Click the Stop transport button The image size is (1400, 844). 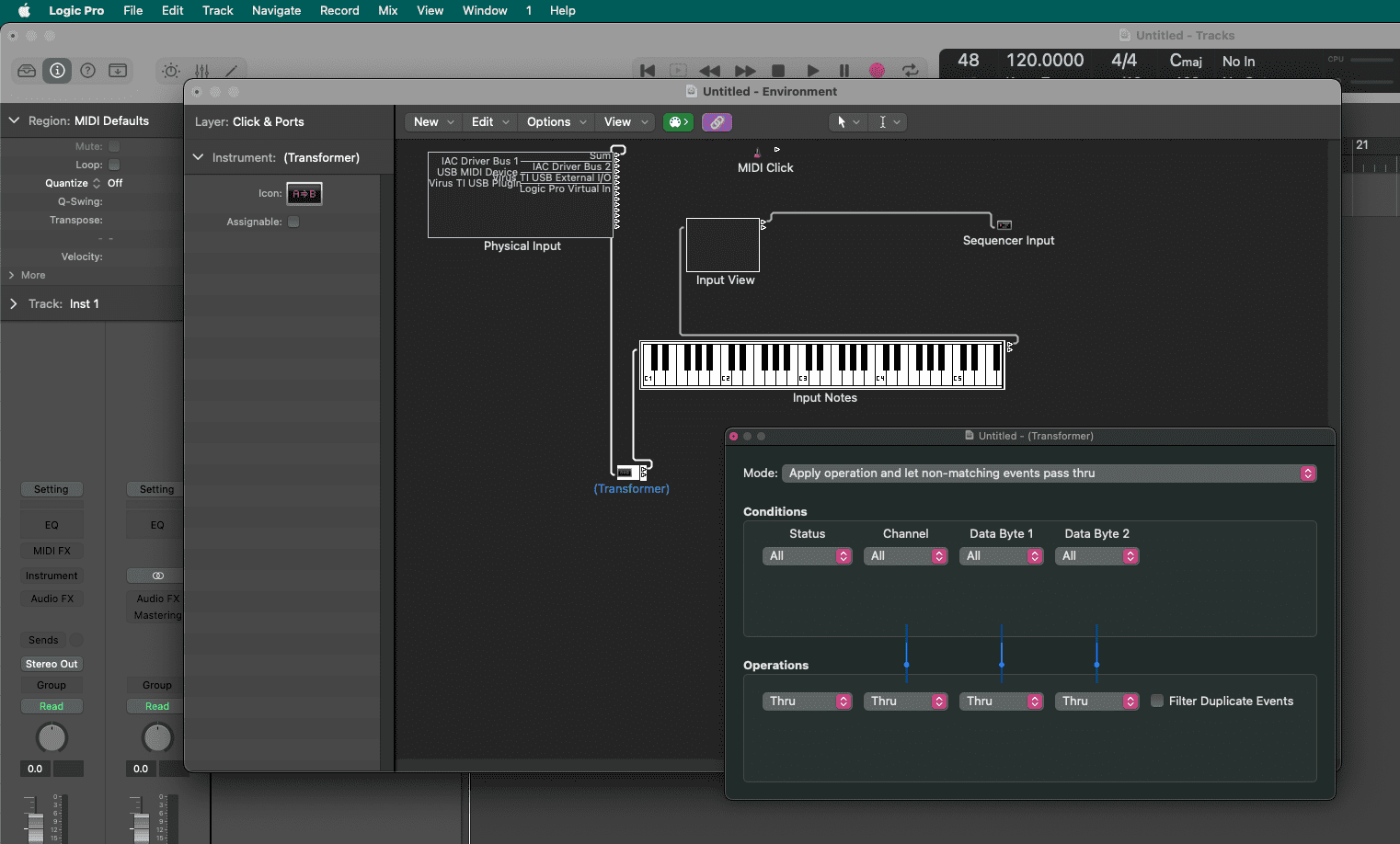[x=778, y=71]
